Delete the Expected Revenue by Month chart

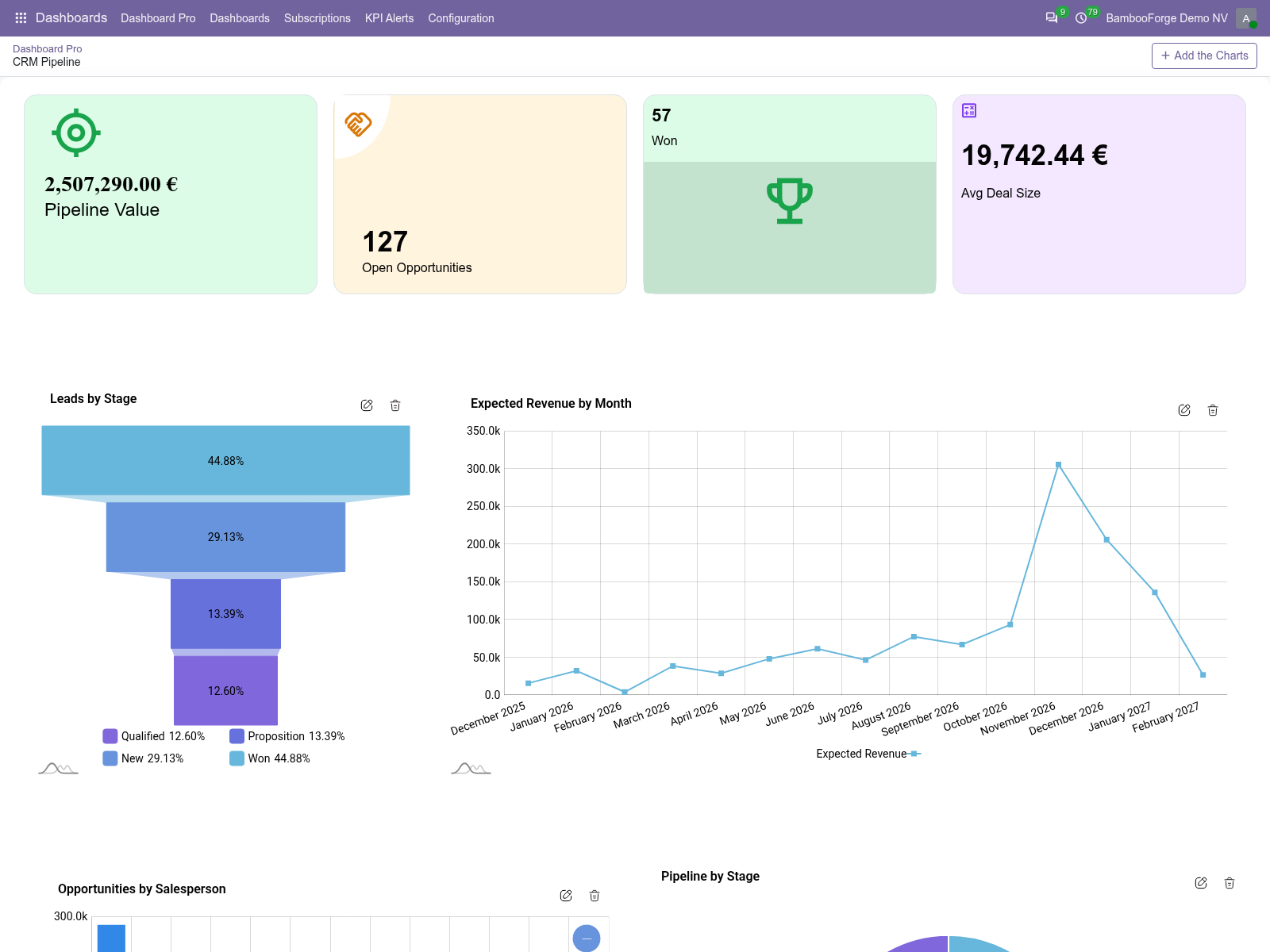pyautogui.click(x=1213, y=410)
